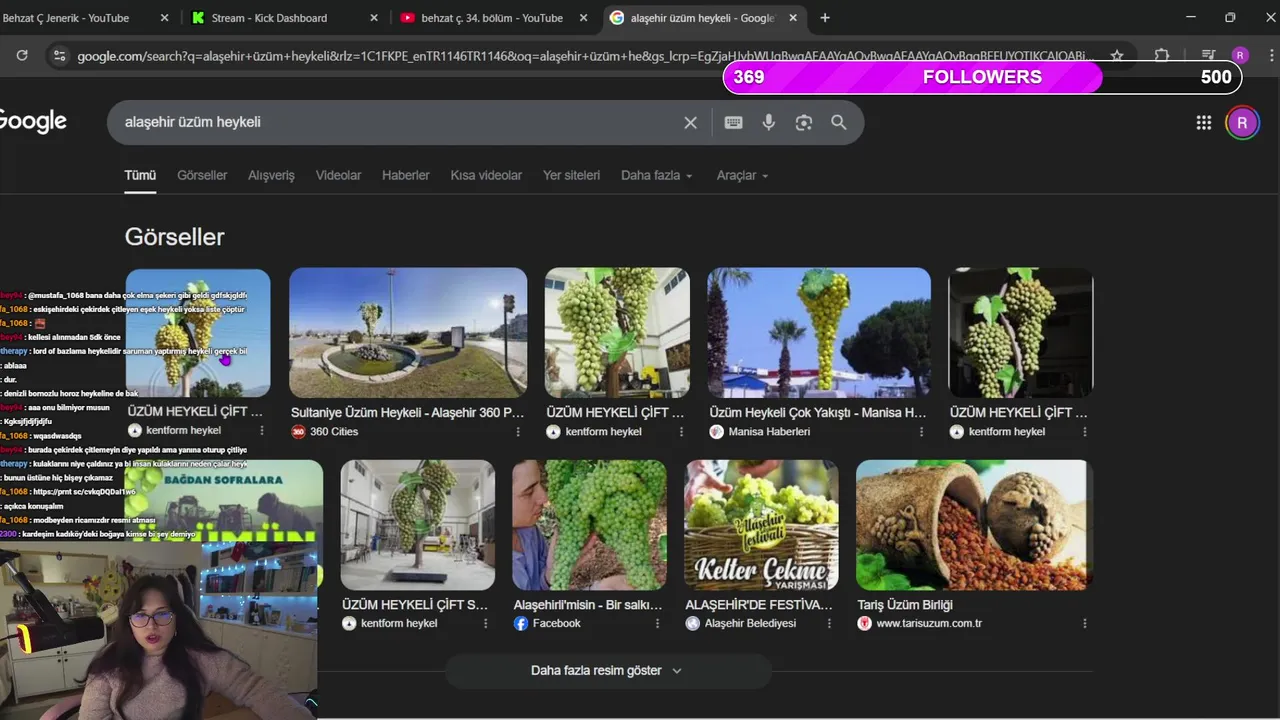Open Chrome media control icon
The width and height of the screenshot is (1280, 720).
coord(1208,56)
